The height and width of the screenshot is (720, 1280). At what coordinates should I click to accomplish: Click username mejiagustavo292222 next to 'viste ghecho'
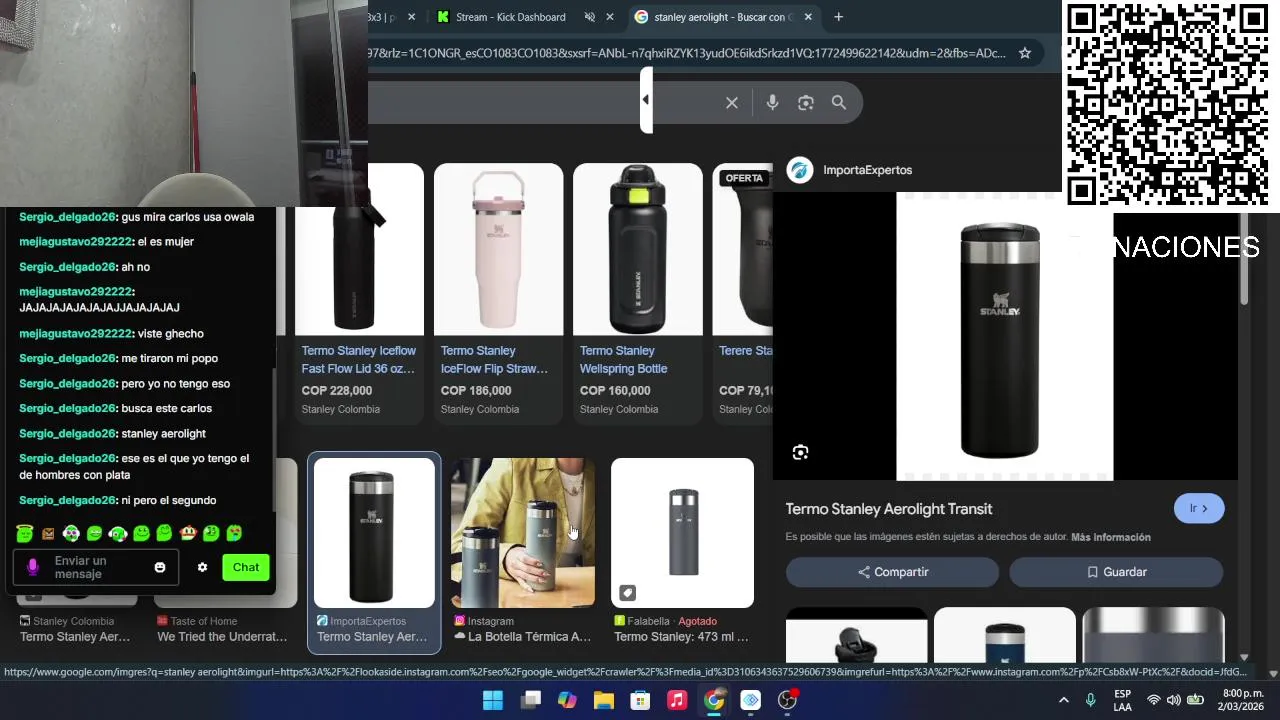pos(76,334)
